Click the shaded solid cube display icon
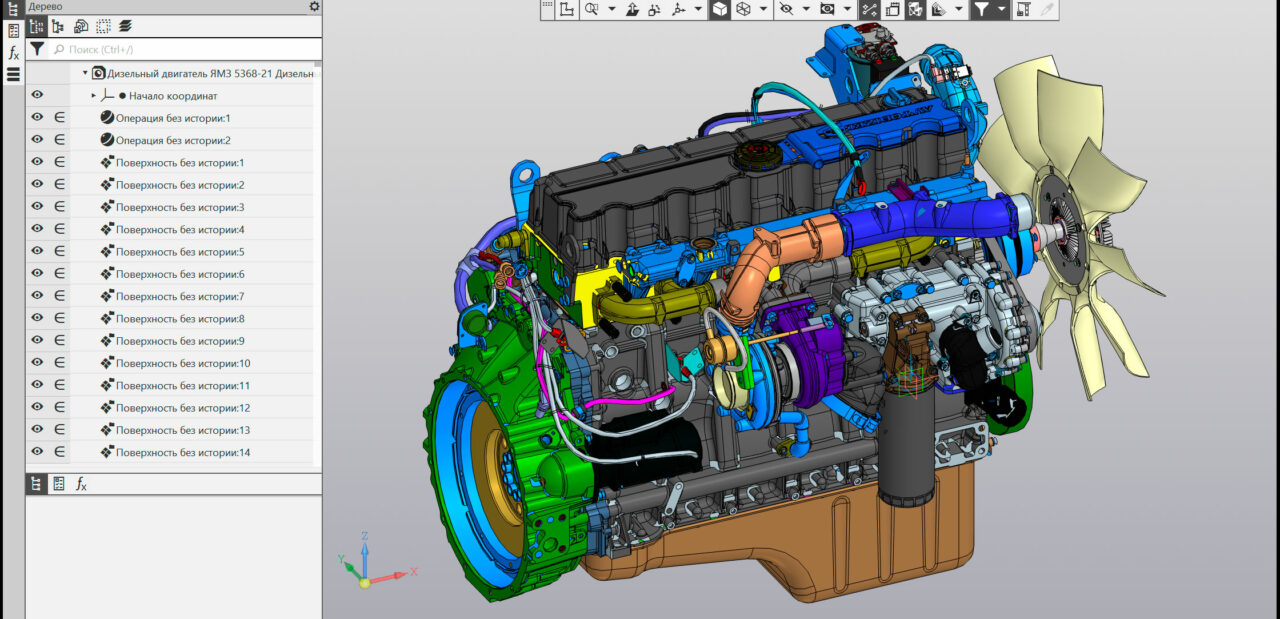This screenshot has width=1280, height=619. (719, 9)
